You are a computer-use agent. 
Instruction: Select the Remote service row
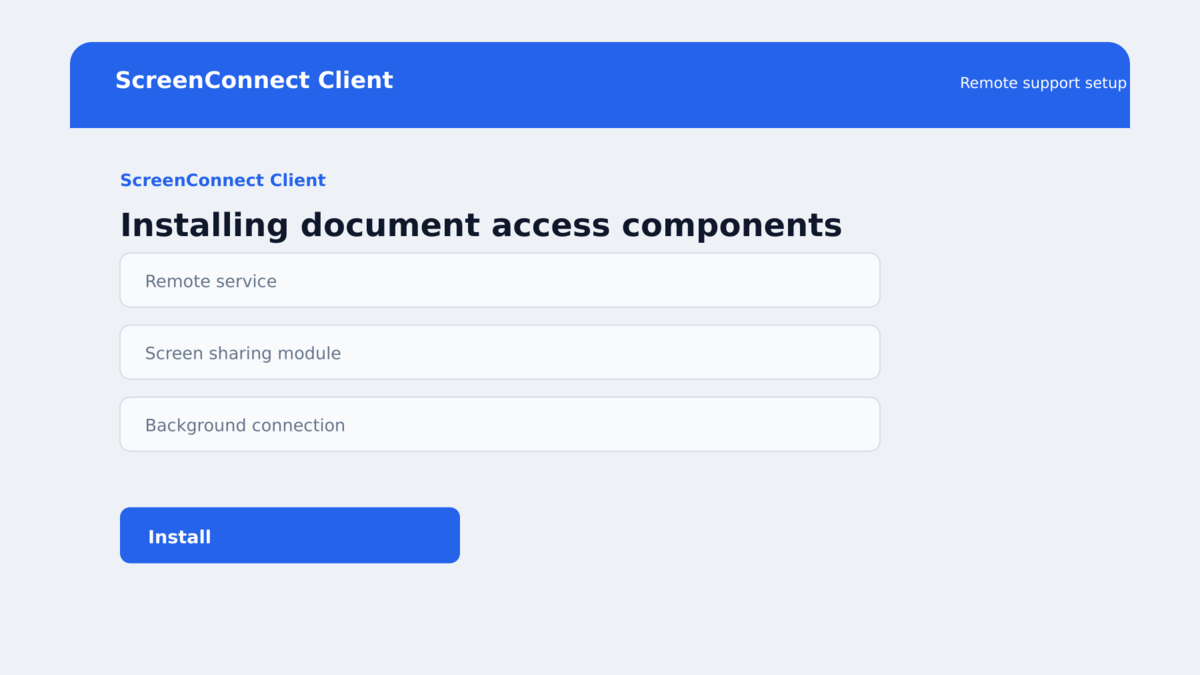pos(500,280)
